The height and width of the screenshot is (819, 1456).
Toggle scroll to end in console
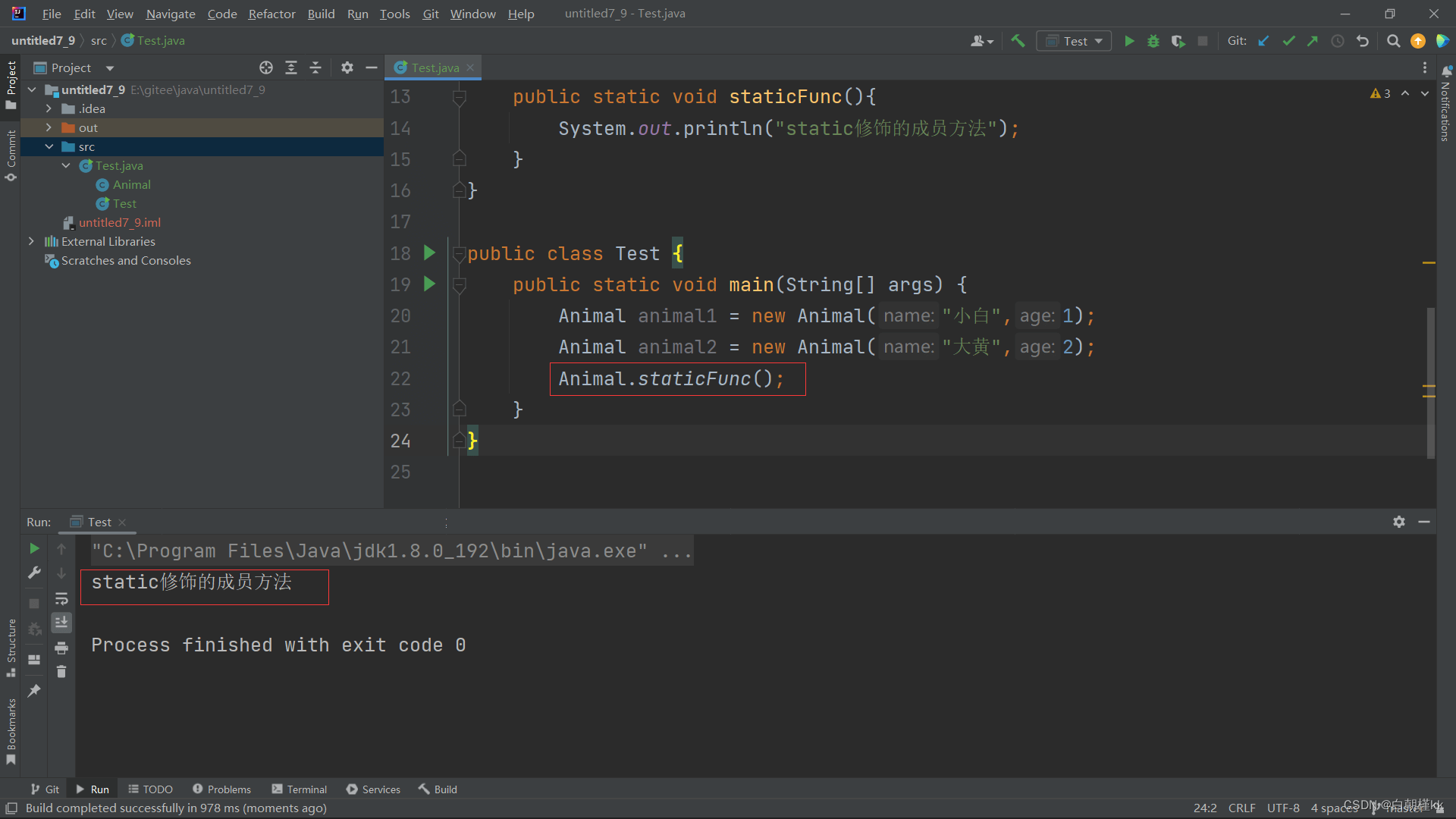point(61,623)
